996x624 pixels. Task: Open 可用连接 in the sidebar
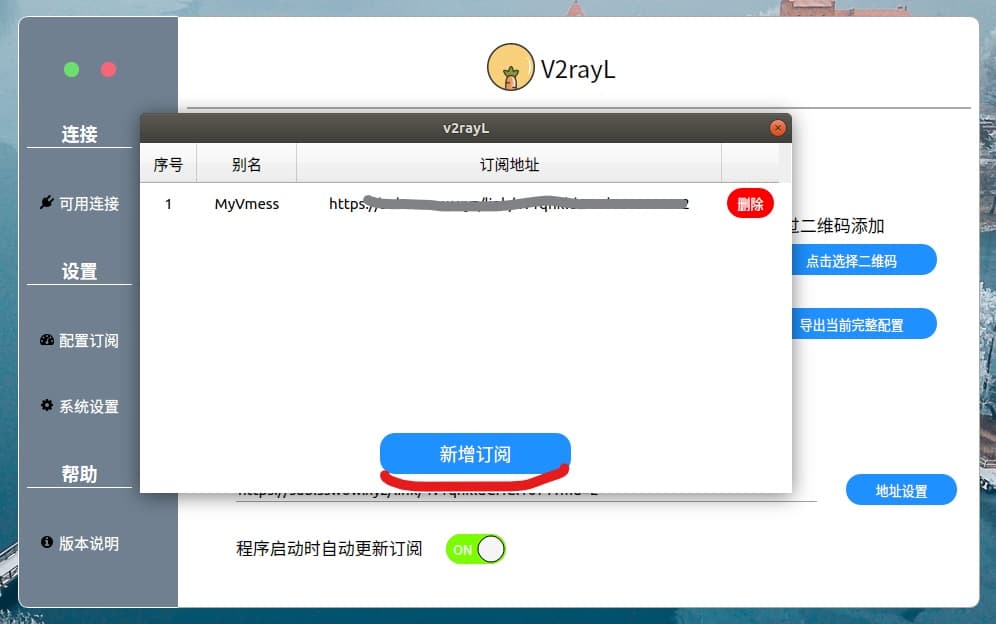pos(79,203)
